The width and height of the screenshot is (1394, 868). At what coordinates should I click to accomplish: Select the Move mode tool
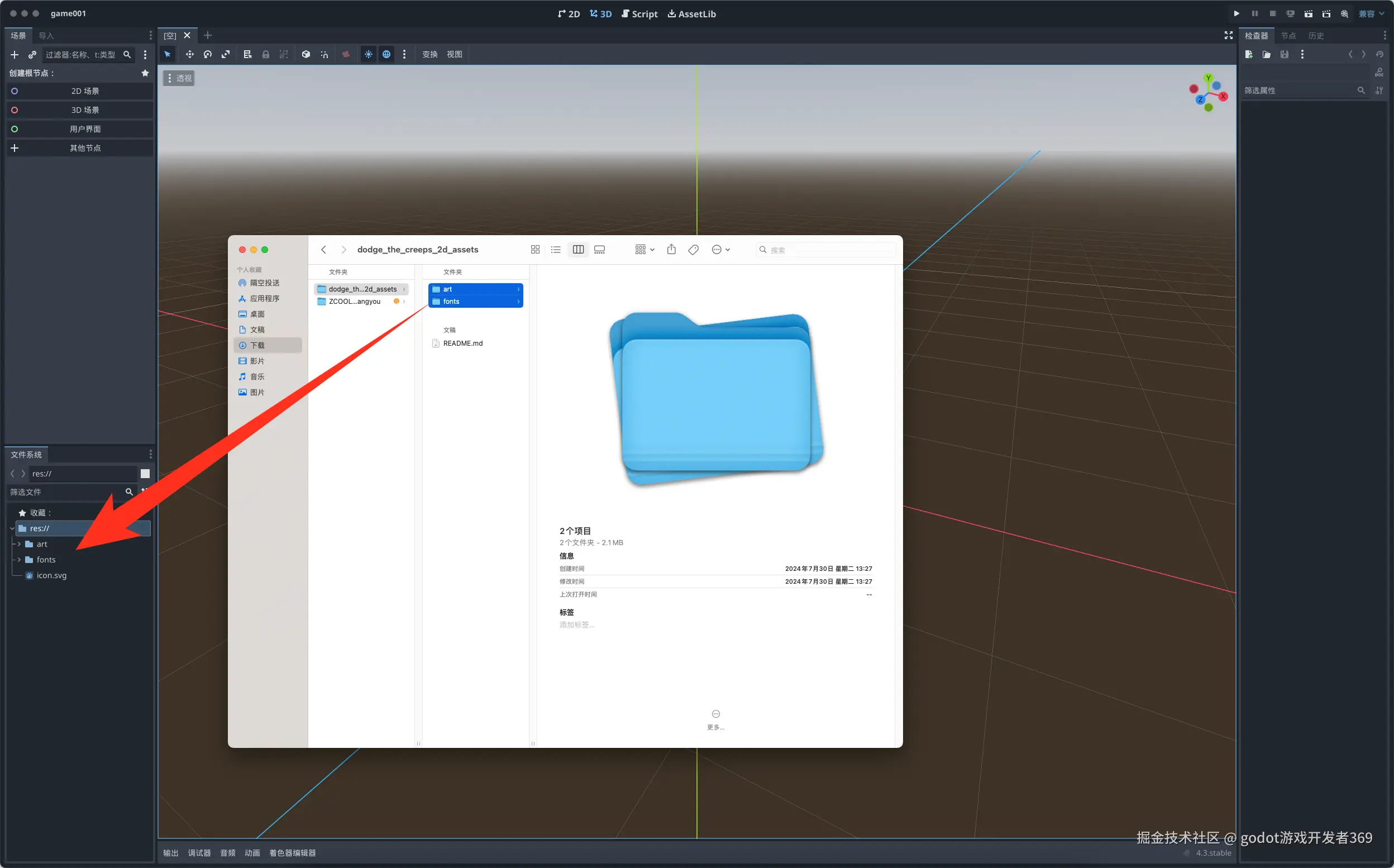point(189,54)
